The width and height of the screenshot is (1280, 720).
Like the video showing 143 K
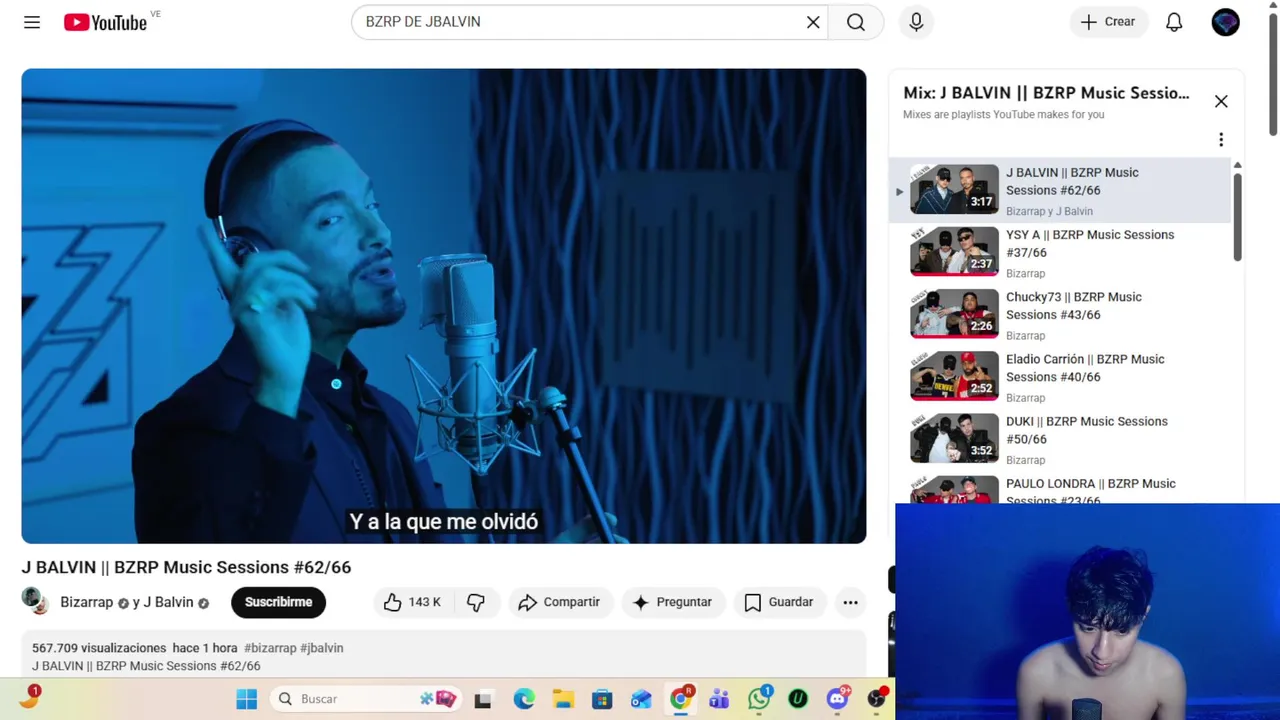(412, 602)
